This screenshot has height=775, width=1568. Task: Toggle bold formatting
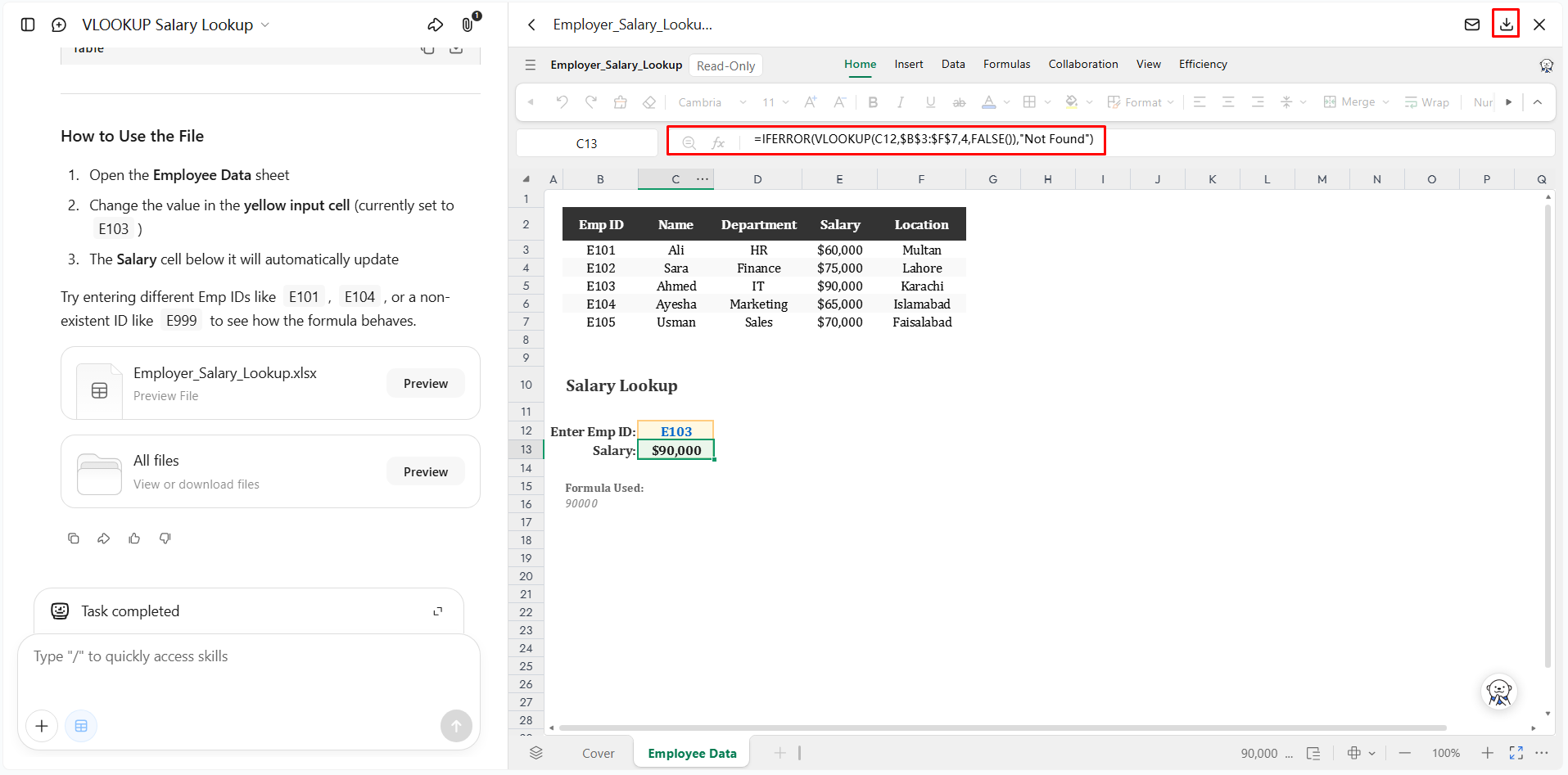coord(873,102)
